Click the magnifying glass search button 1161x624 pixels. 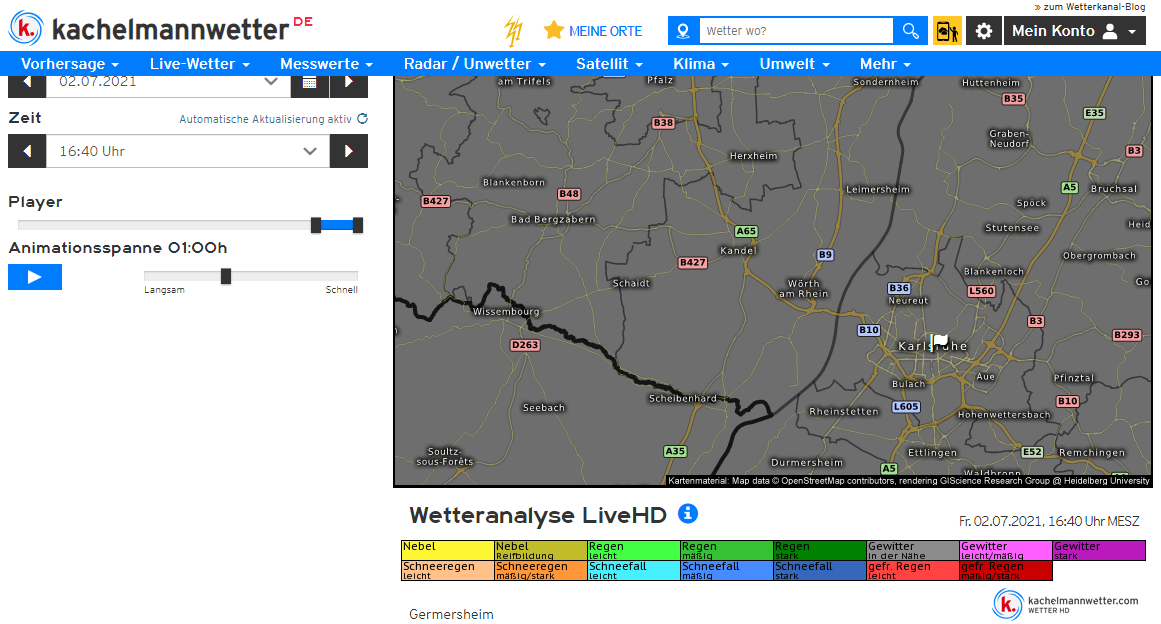(x=910, y=31)
